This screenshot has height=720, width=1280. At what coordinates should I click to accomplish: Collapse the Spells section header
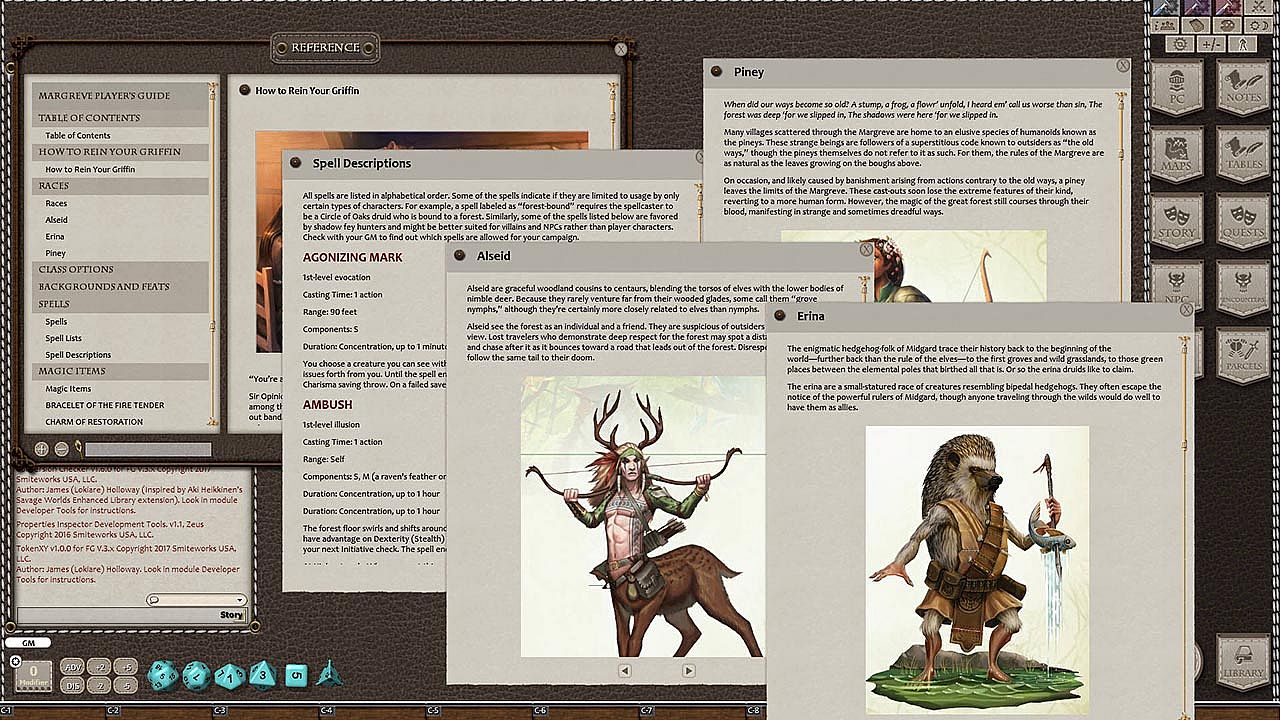pos(122,303)
